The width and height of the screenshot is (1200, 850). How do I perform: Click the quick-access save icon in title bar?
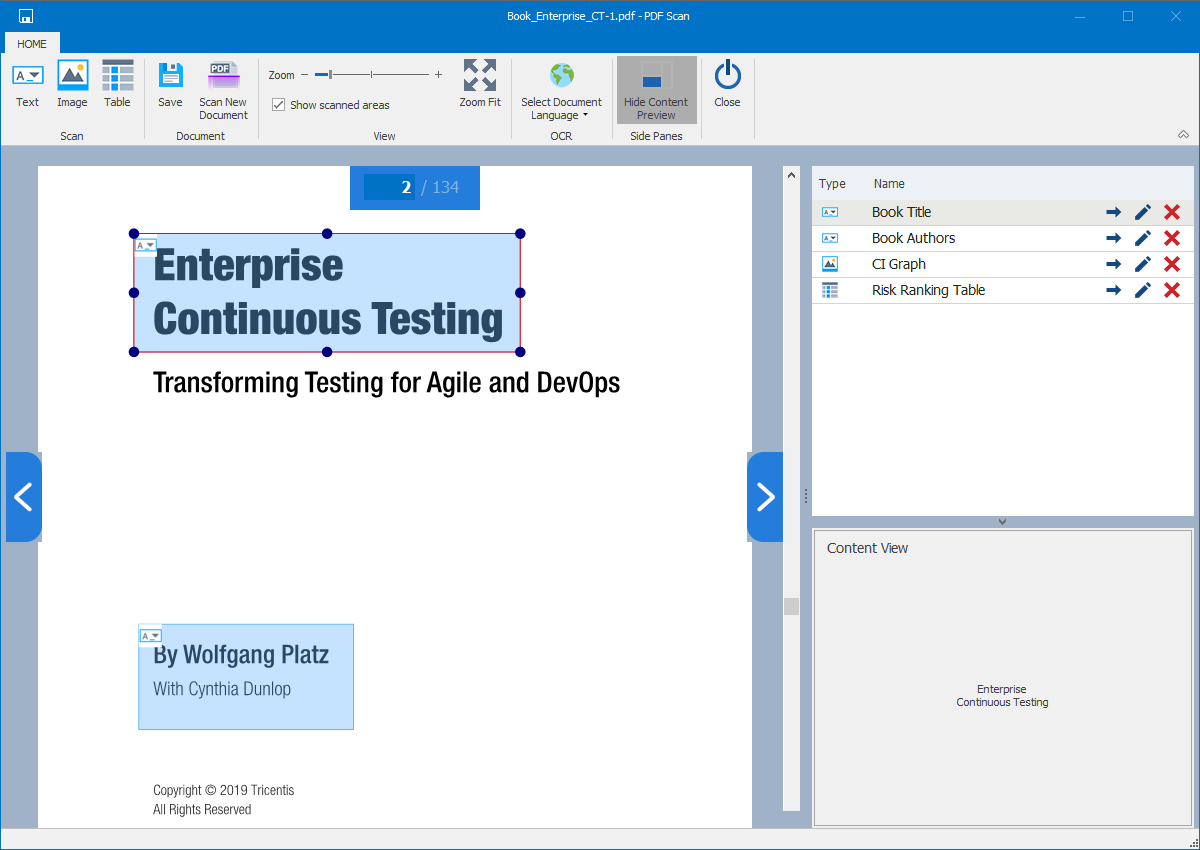pyautogui.click(x=26, y=16)
